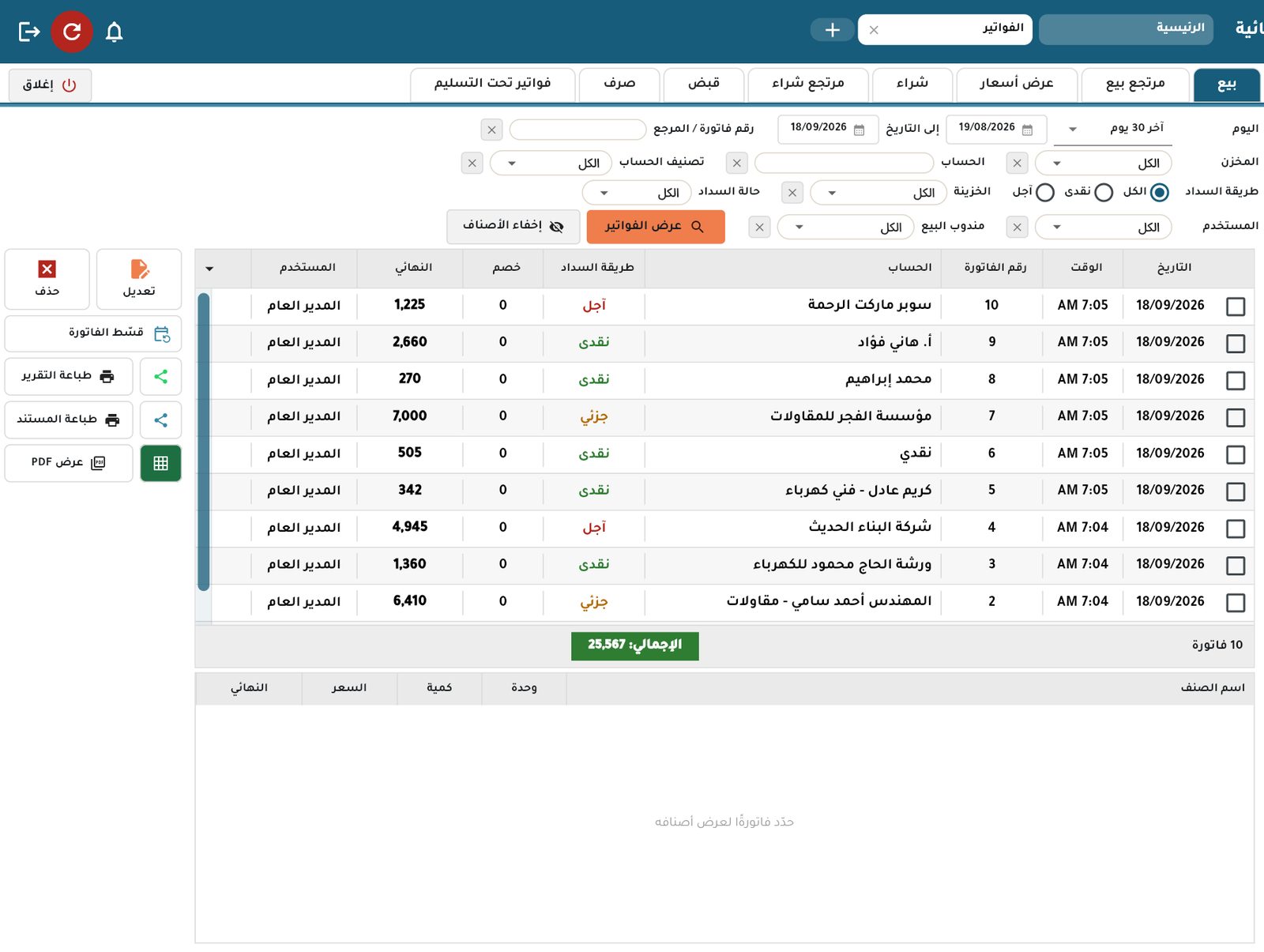The height and width of the screenshot is (952, 1264).
Task: Click عرض الفواتير show invoices button
Action: coord(656,226)
